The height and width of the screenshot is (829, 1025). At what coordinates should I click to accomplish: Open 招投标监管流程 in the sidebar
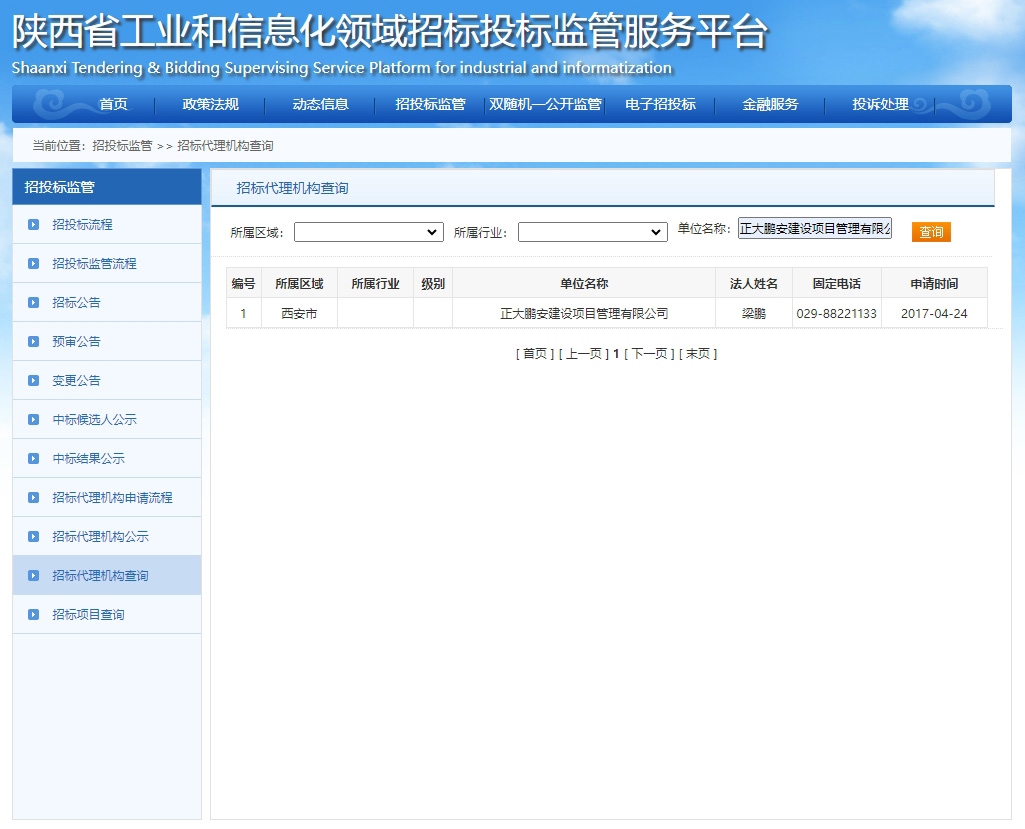[x=94, y=263]
